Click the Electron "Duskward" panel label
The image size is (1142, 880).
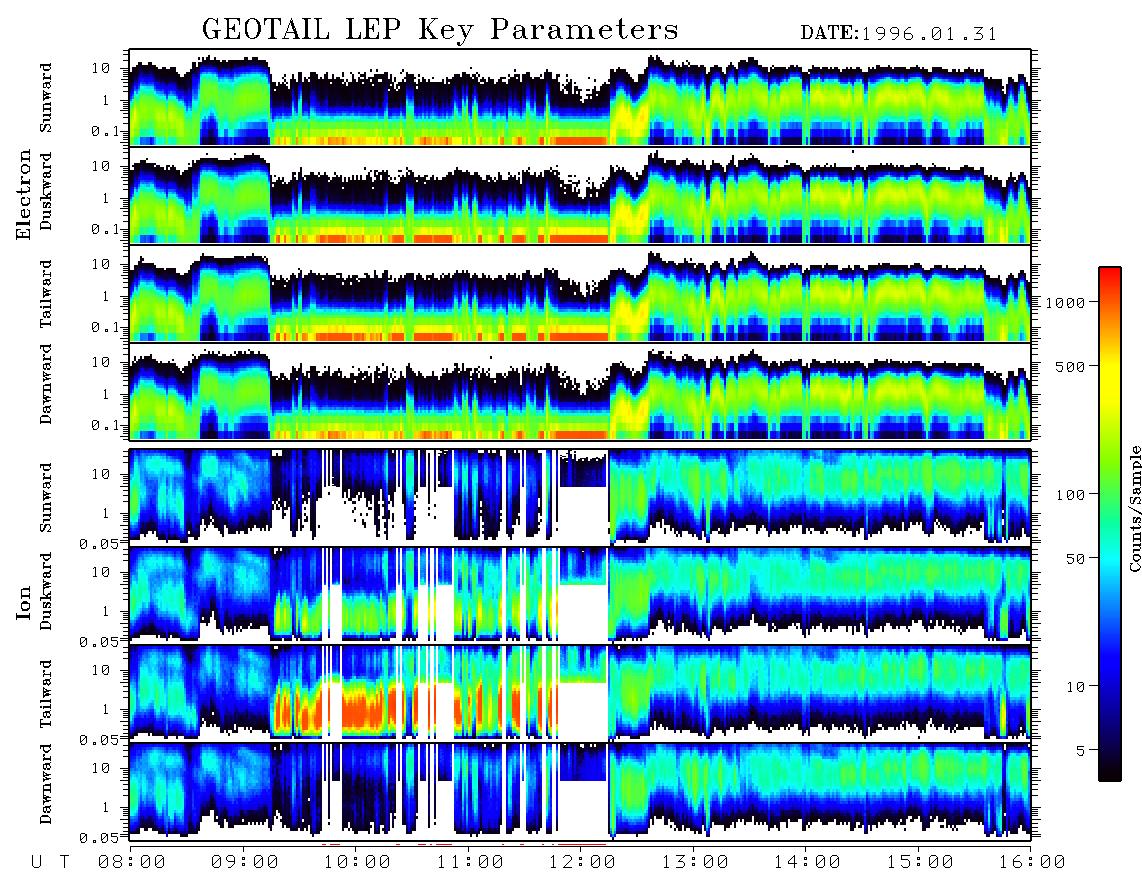point(46,191)
